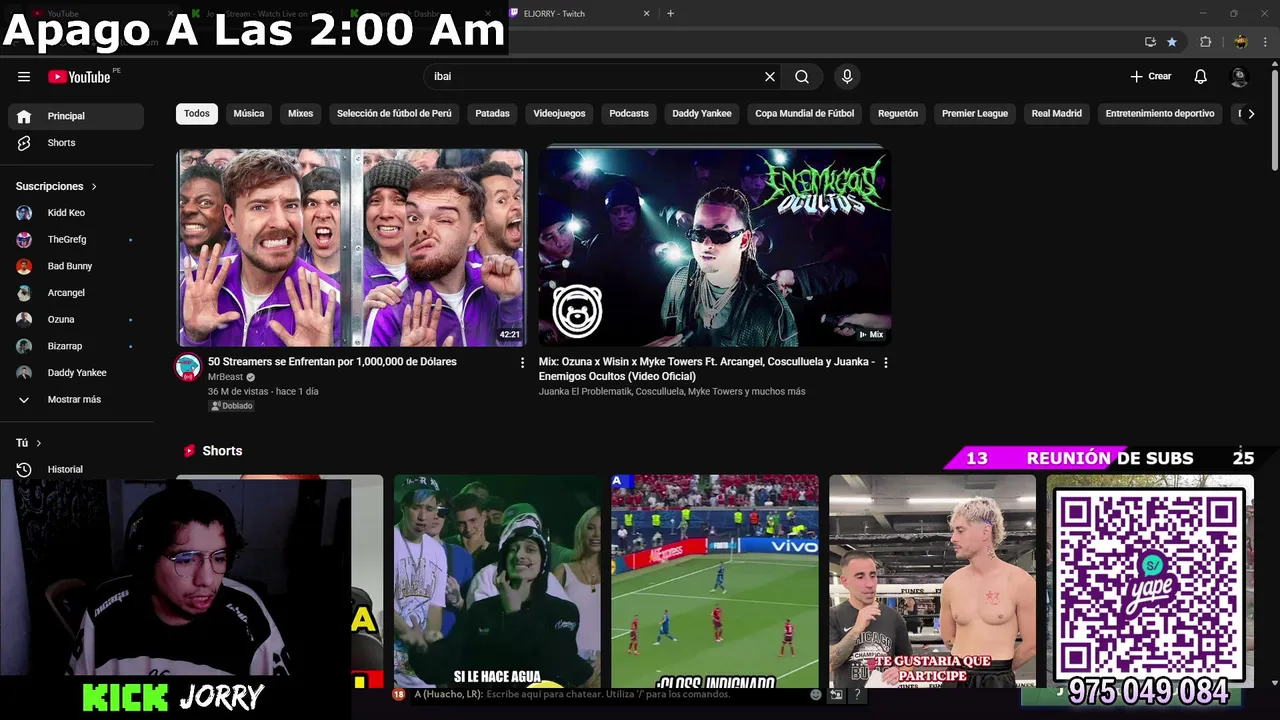The height and width of the screenshot is (720, 1280).
Task: Expand the Suscripciones section chevron
Action: point(94,187)
